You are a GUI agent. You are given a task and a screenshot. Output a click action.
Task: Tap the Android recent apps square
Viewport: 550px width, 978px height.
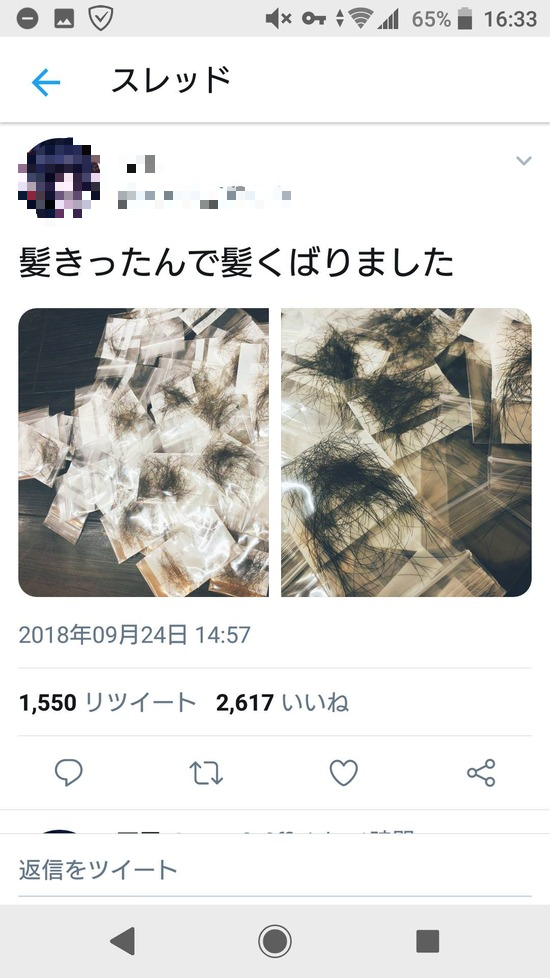[x=428, y=941]
